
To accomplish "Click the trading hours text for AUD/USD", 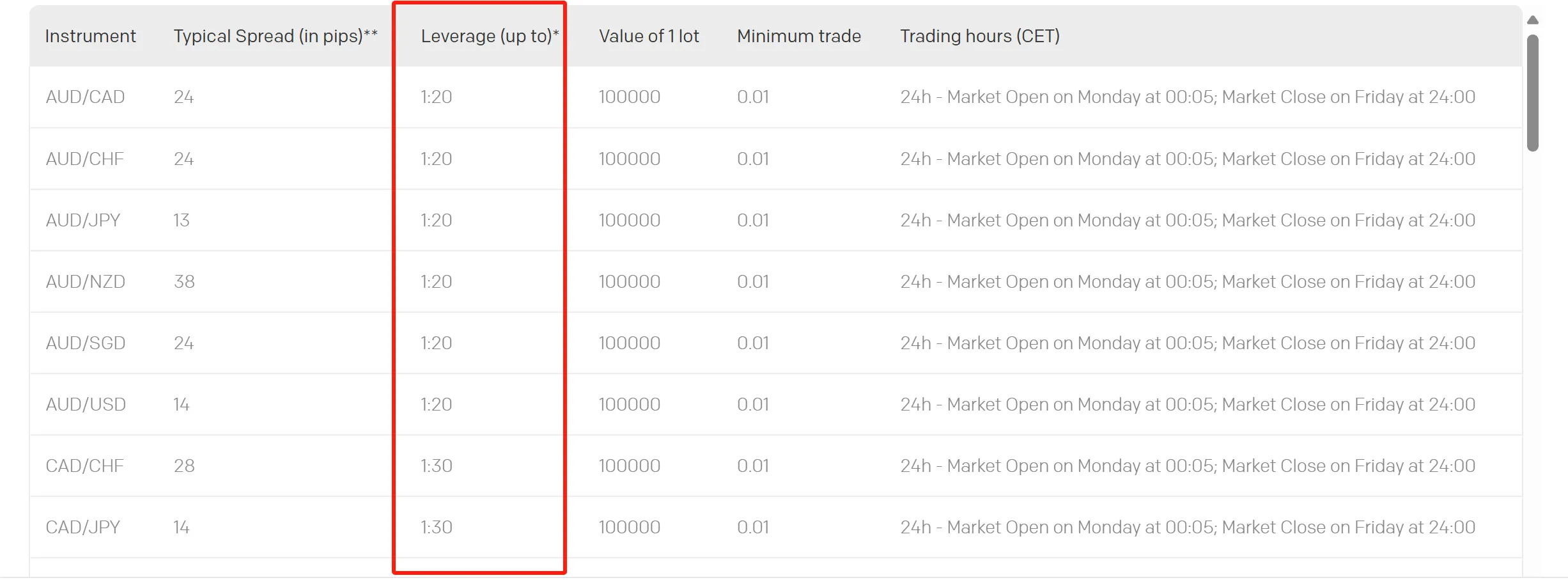I will click(x=1188, y=404).
